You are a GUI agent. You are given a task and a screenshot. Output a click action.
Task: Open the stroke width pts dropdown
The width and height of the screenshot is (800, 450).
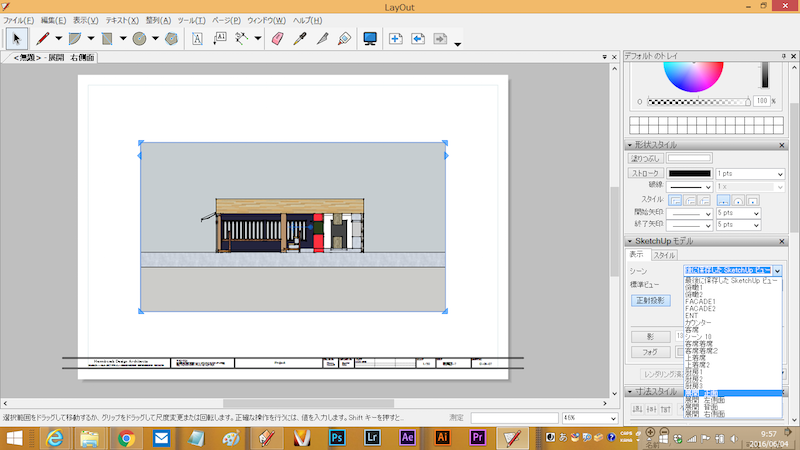tap(779, 173)
